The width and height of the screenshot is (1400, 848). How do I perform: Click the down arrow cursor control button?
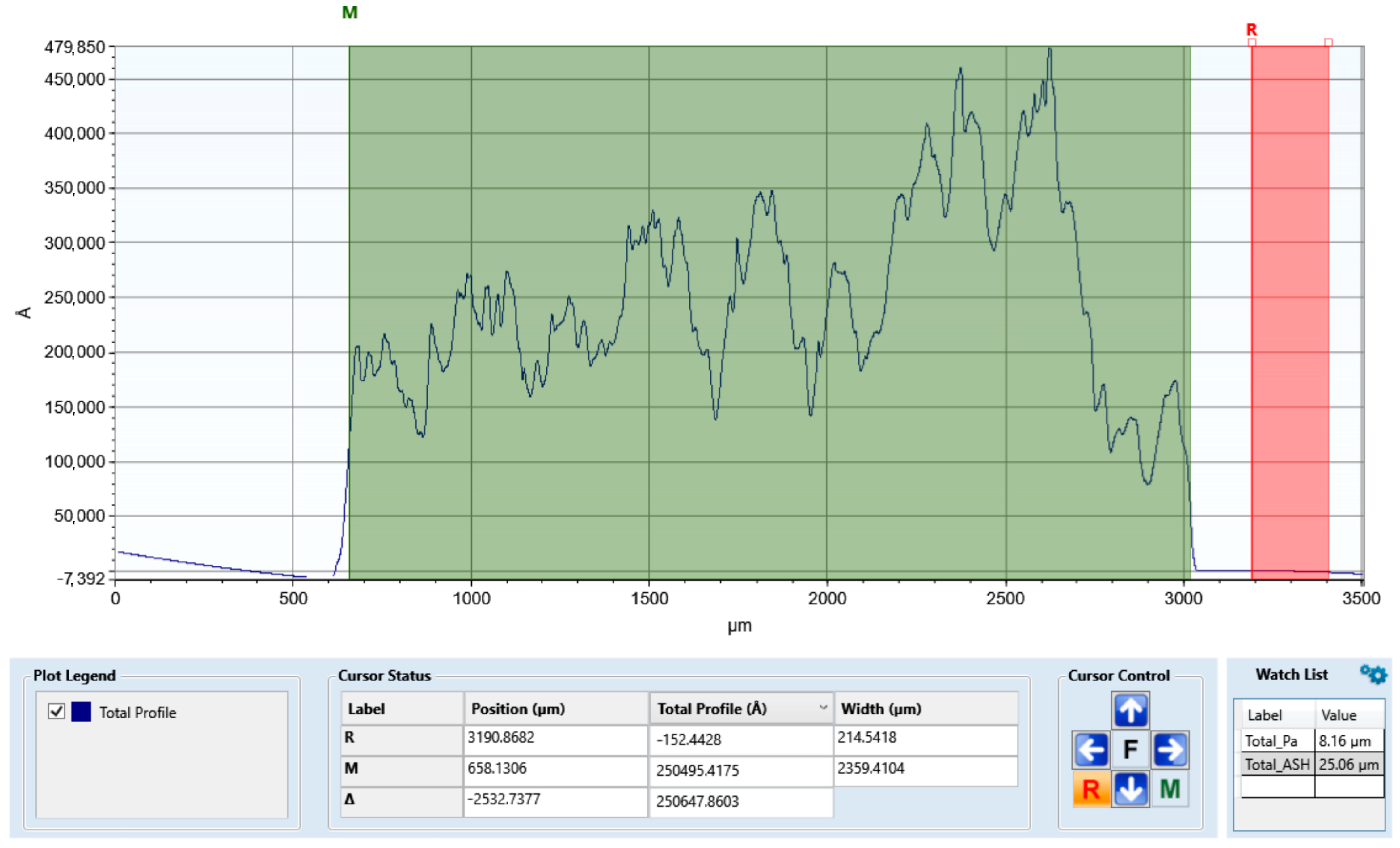click(1130, 789)
